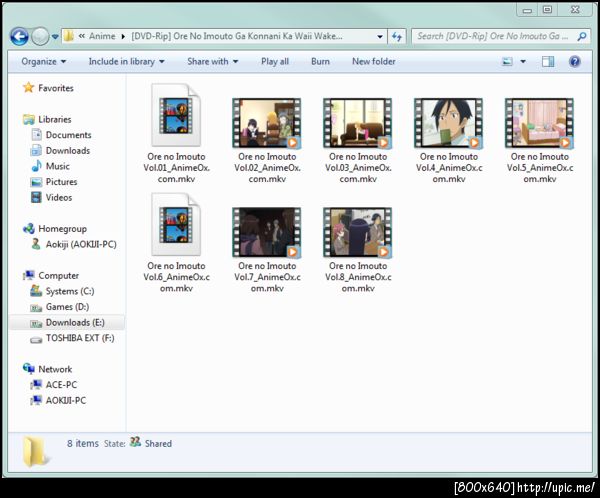
Task: Toggle the preview pane icon
Action: (x=548, y=62)
